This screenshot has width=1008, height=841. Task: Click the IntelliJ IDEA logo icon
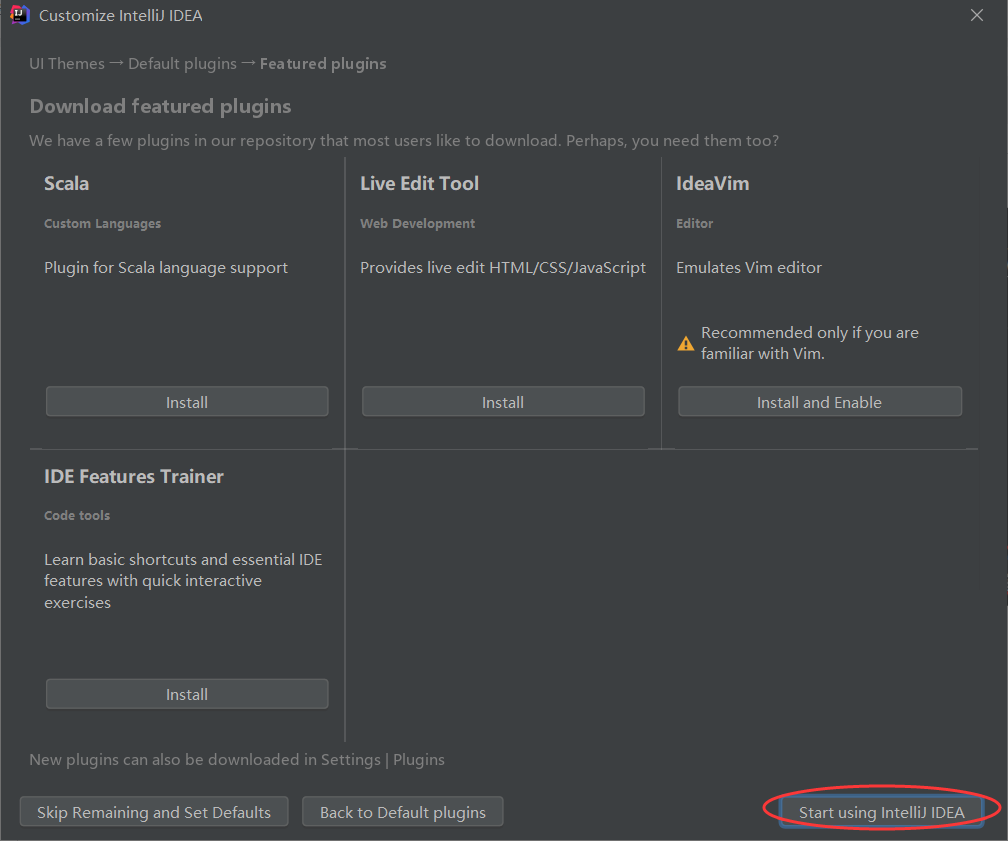(20, 15)
